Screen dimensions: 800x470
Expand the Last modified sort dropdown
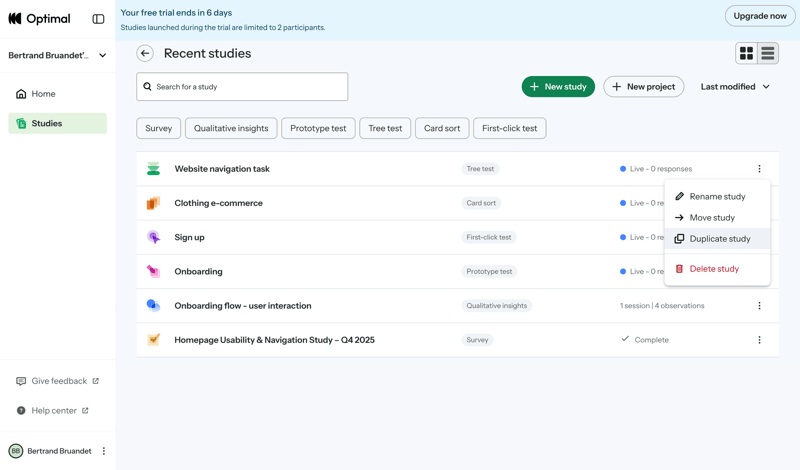pos(735,87)
